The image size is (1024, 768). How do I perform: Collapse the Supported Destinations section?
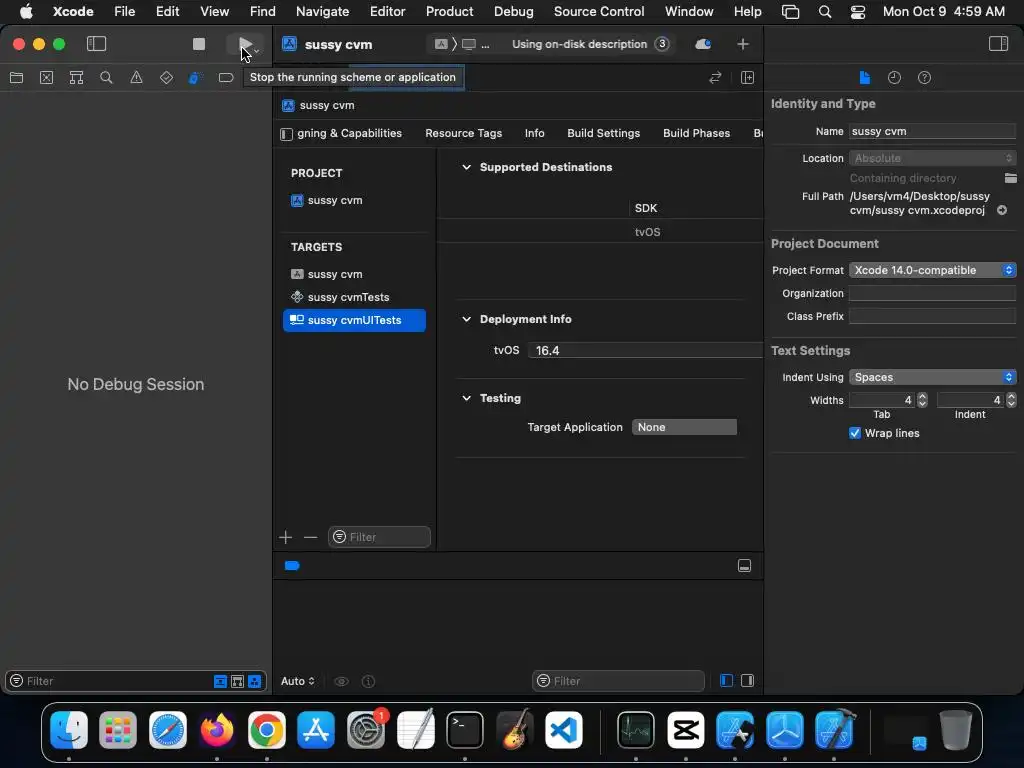coord(466,167)
